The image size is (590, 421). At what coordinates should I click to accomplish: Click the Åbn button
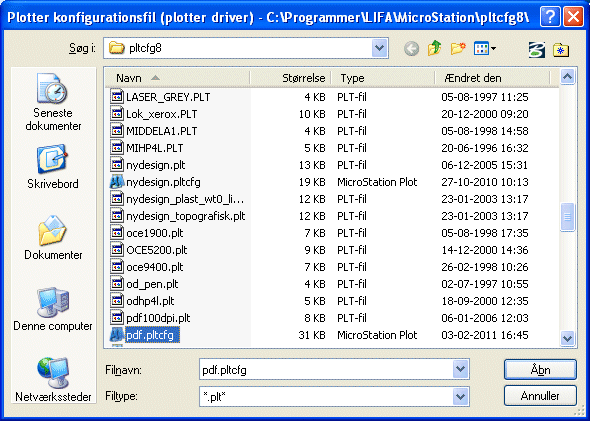click(540, 369)
